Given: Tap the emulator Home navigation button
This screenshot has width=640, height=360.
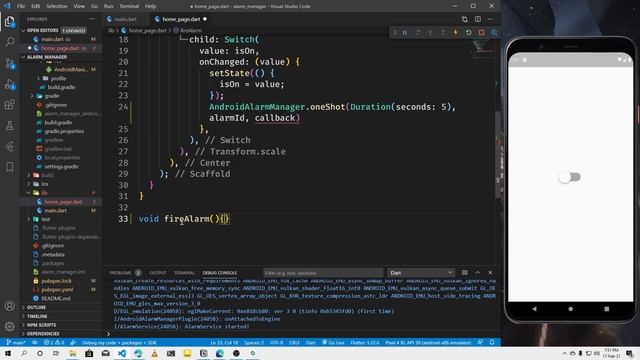Looking at the screenshot, I should 571,309.
